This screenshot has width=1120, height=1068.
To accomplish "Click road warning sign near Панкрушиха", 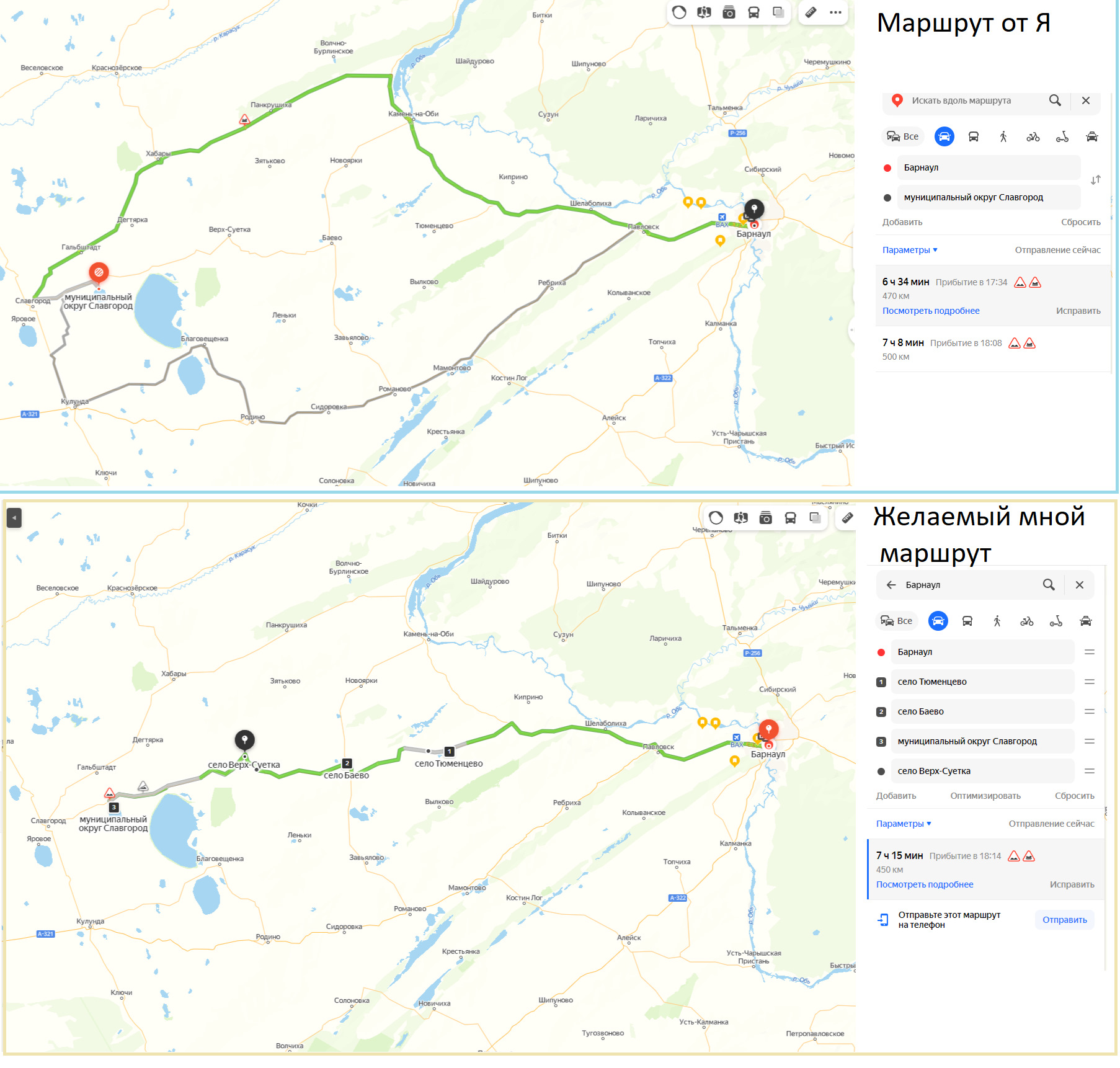I will tap(245, 119).
